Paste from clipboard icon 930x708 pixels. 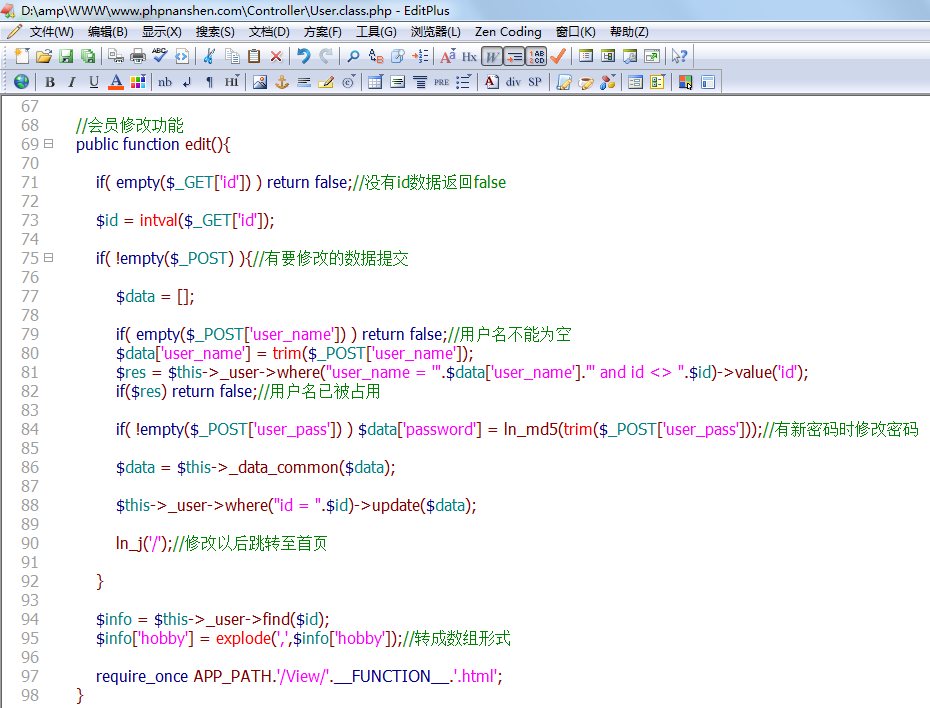coord(254,56)
